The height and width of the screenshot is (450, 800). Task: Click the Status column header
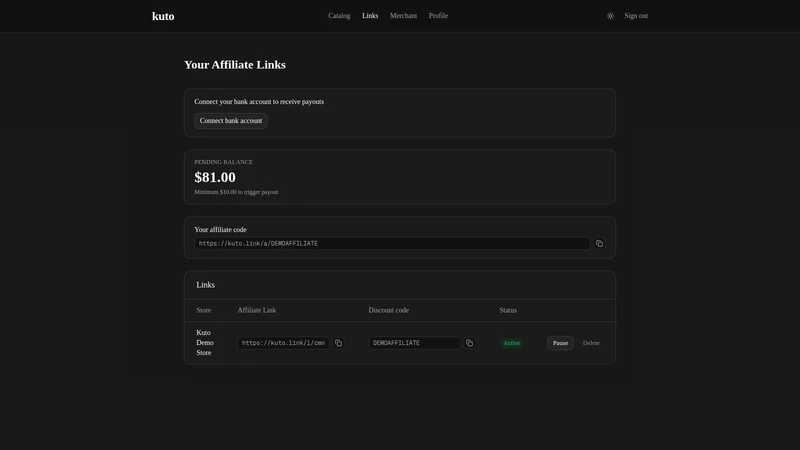click(x=508, y=310)
